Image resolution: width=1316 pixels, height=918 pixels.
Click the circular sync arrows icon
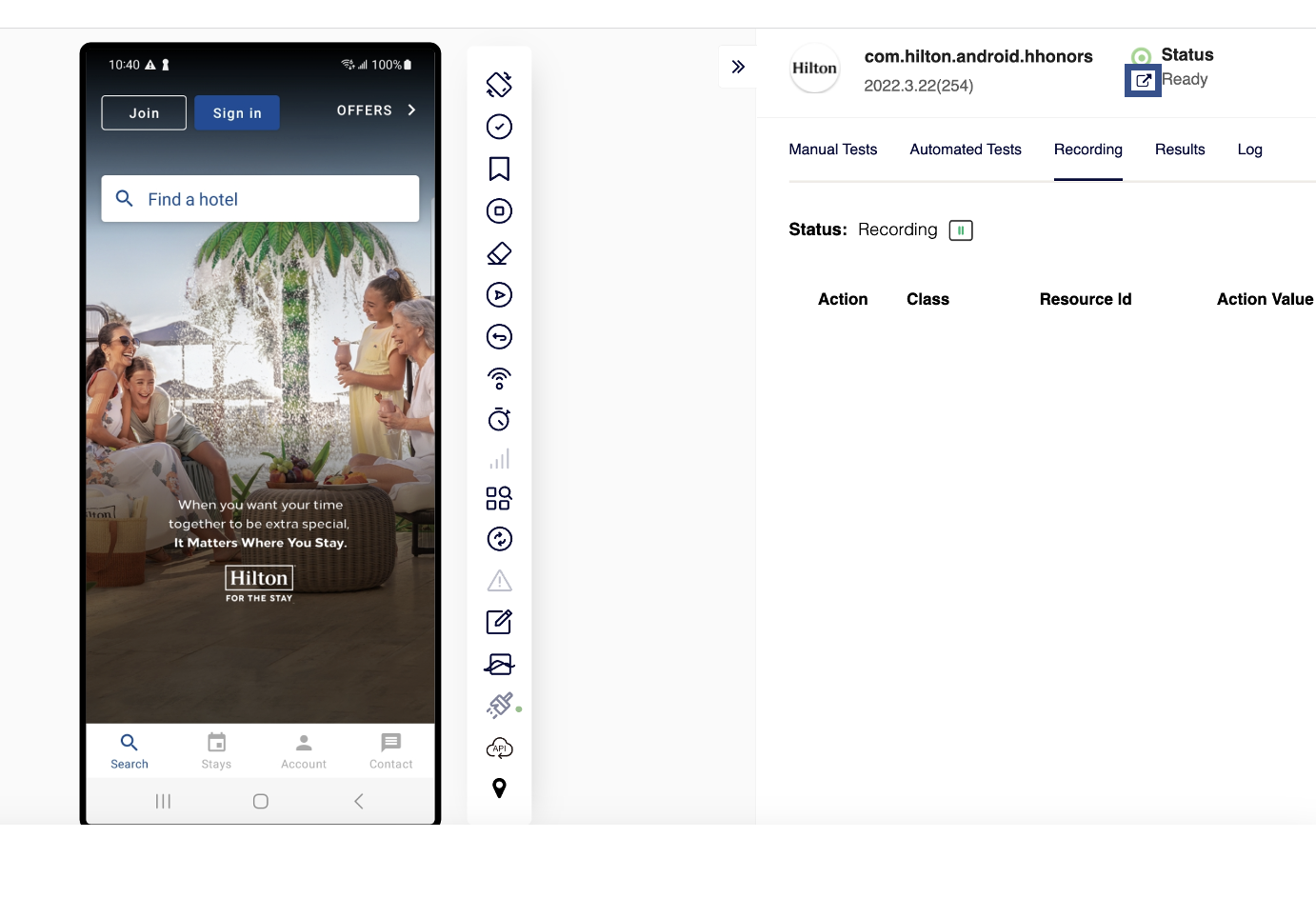tap(499, 539)
